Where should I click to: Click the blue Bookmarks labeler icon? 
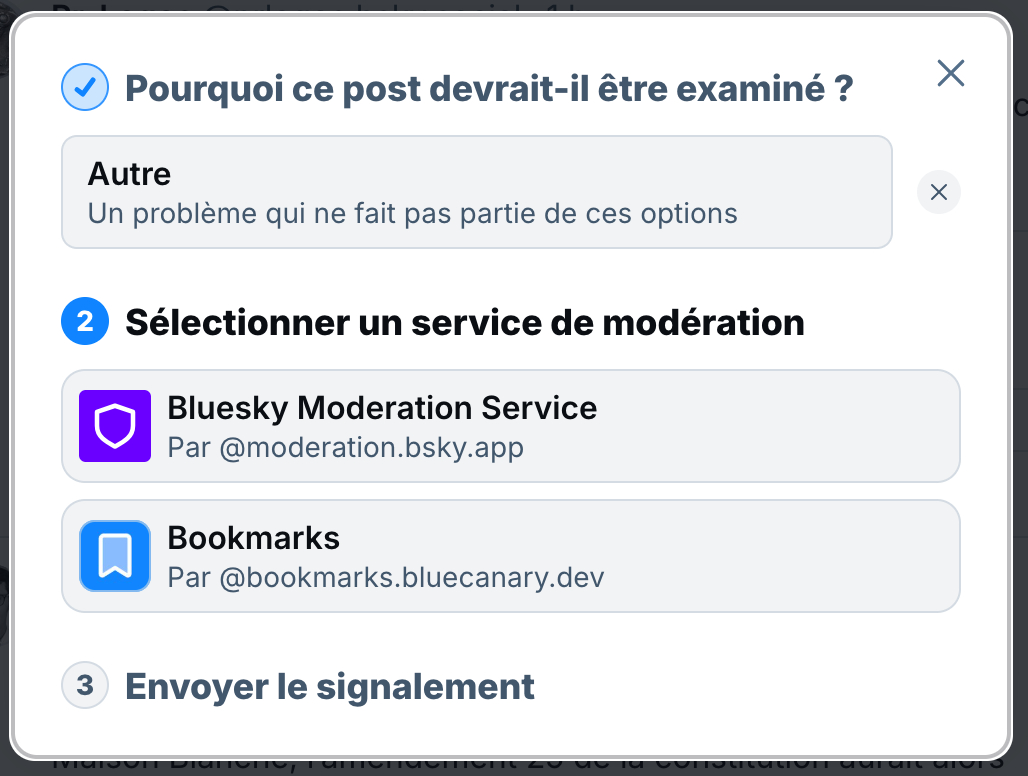tap(115, 556)
